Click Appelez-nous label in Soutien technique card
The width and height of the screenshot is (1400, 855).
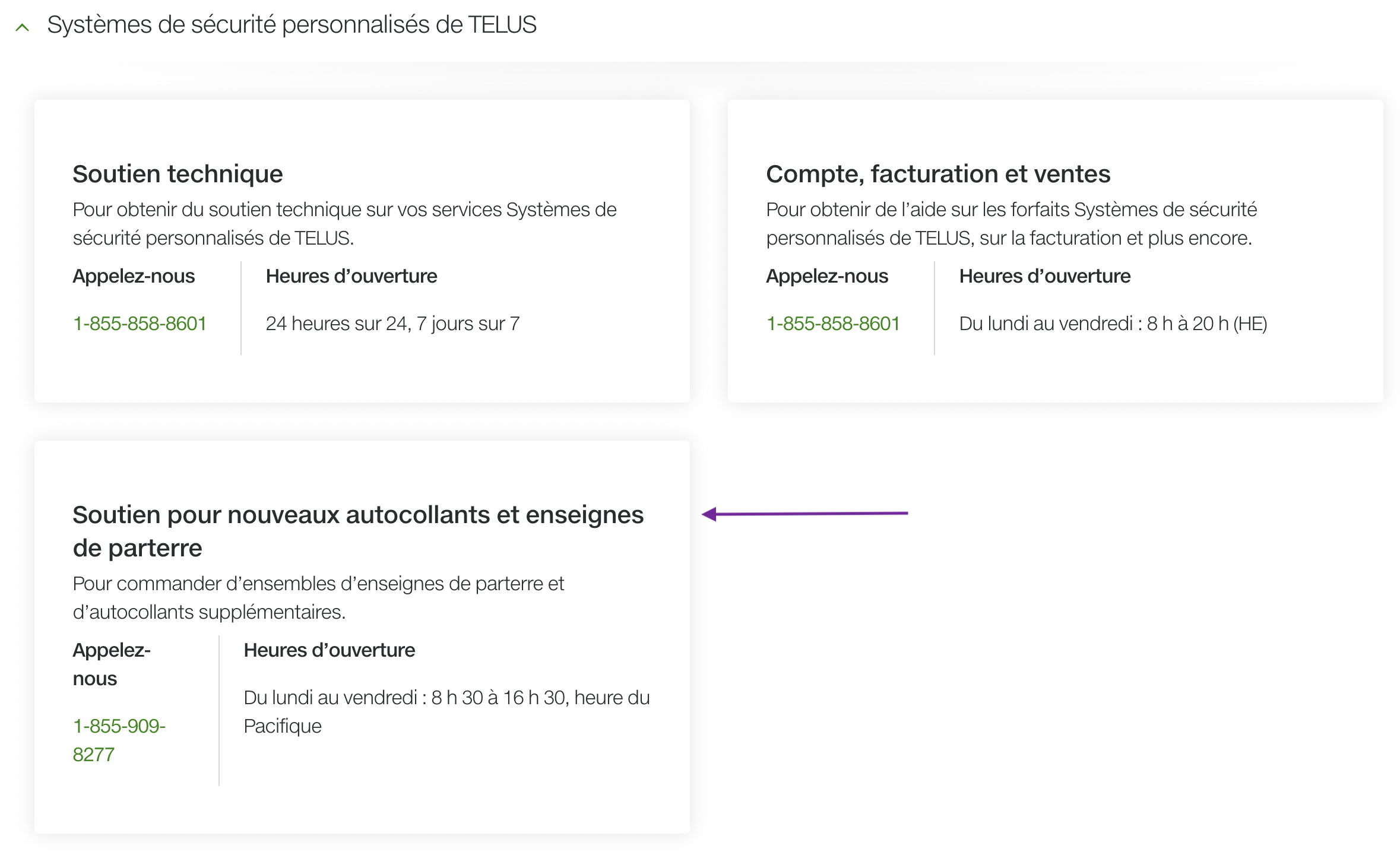(x=134, y=276)
